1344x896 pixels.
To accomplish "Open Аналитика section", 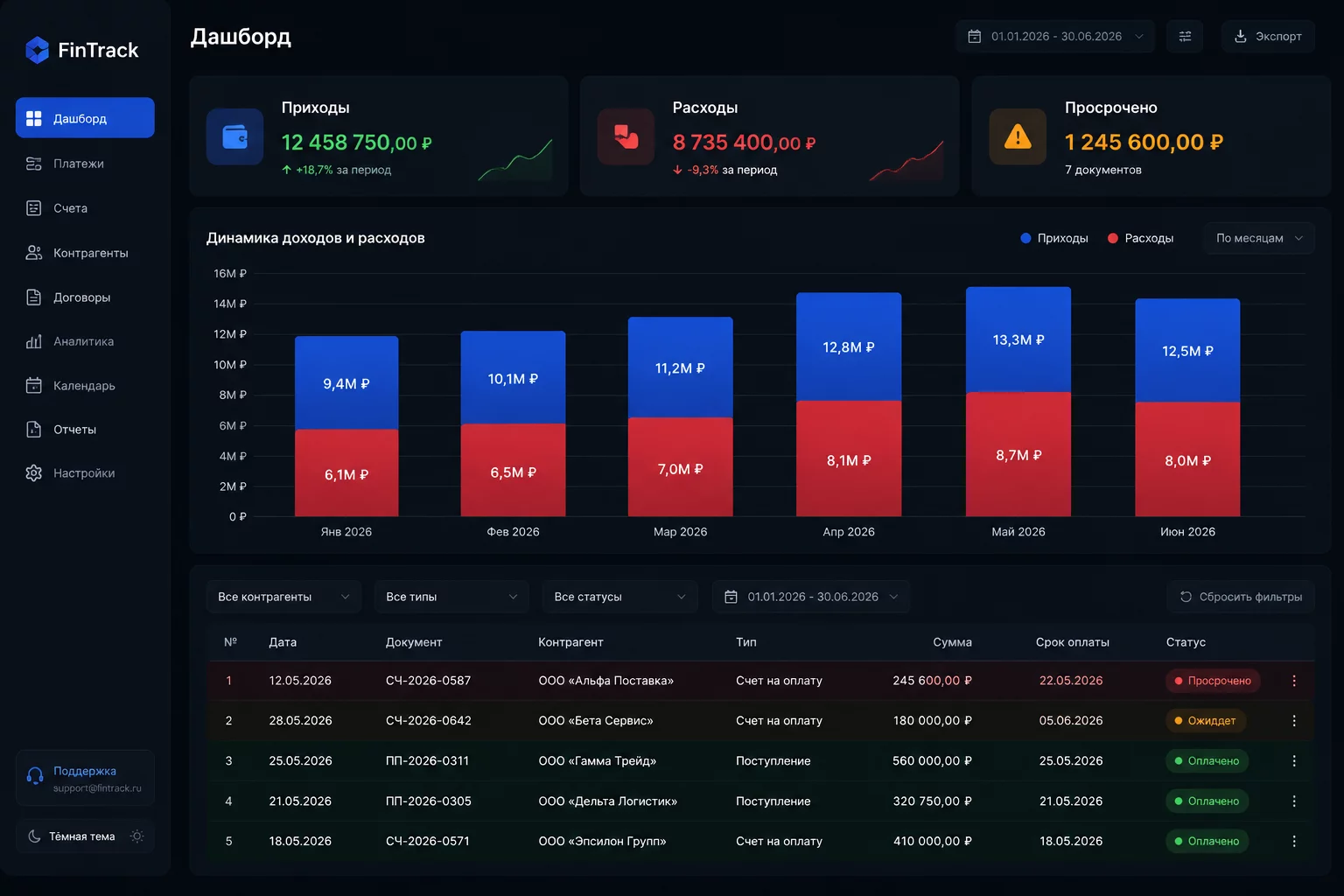I will (x=85, y=341).
